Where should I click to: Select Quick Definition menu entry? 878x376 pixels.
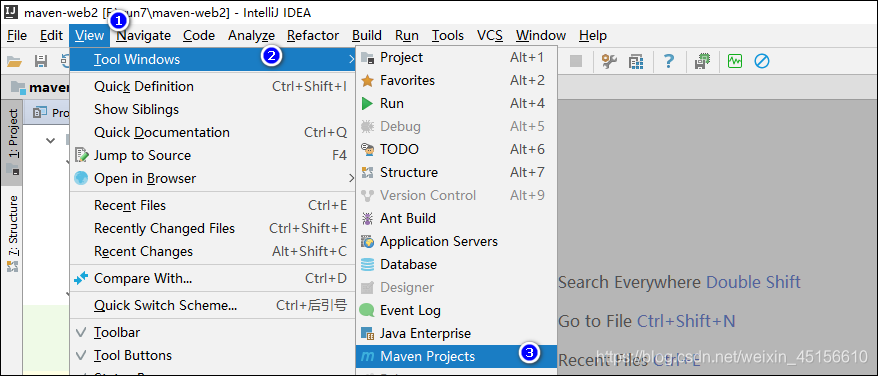coord(213,86)
